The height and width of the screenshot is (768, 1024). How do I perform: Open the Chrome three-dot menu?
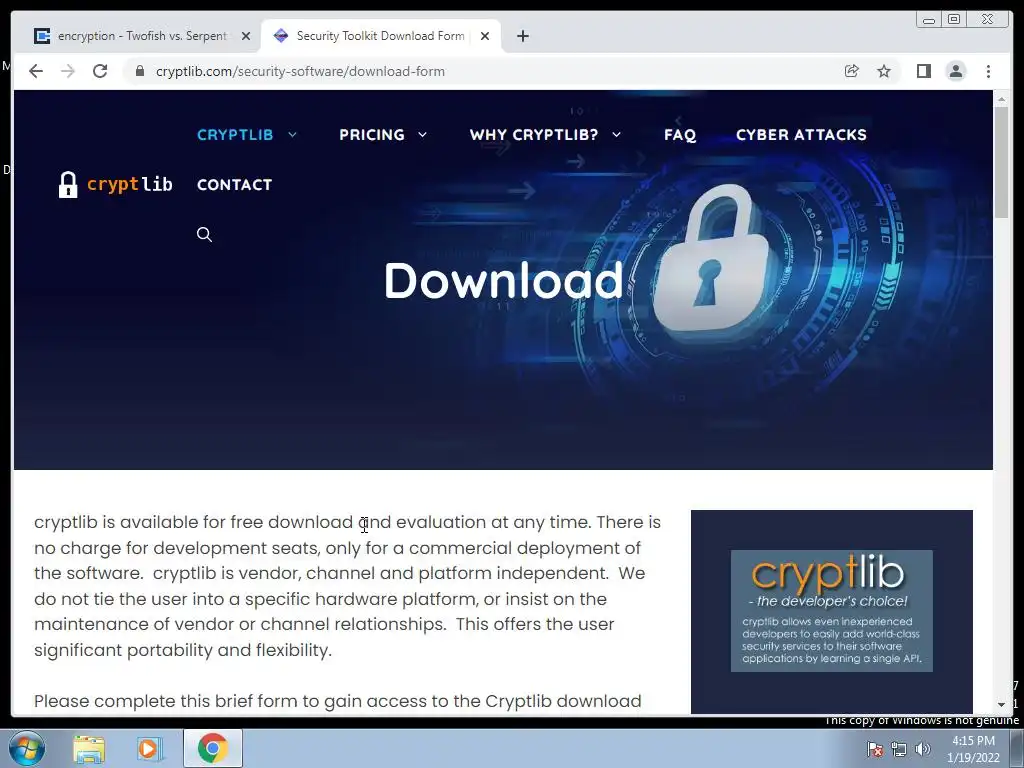click(x=989, y=71)
